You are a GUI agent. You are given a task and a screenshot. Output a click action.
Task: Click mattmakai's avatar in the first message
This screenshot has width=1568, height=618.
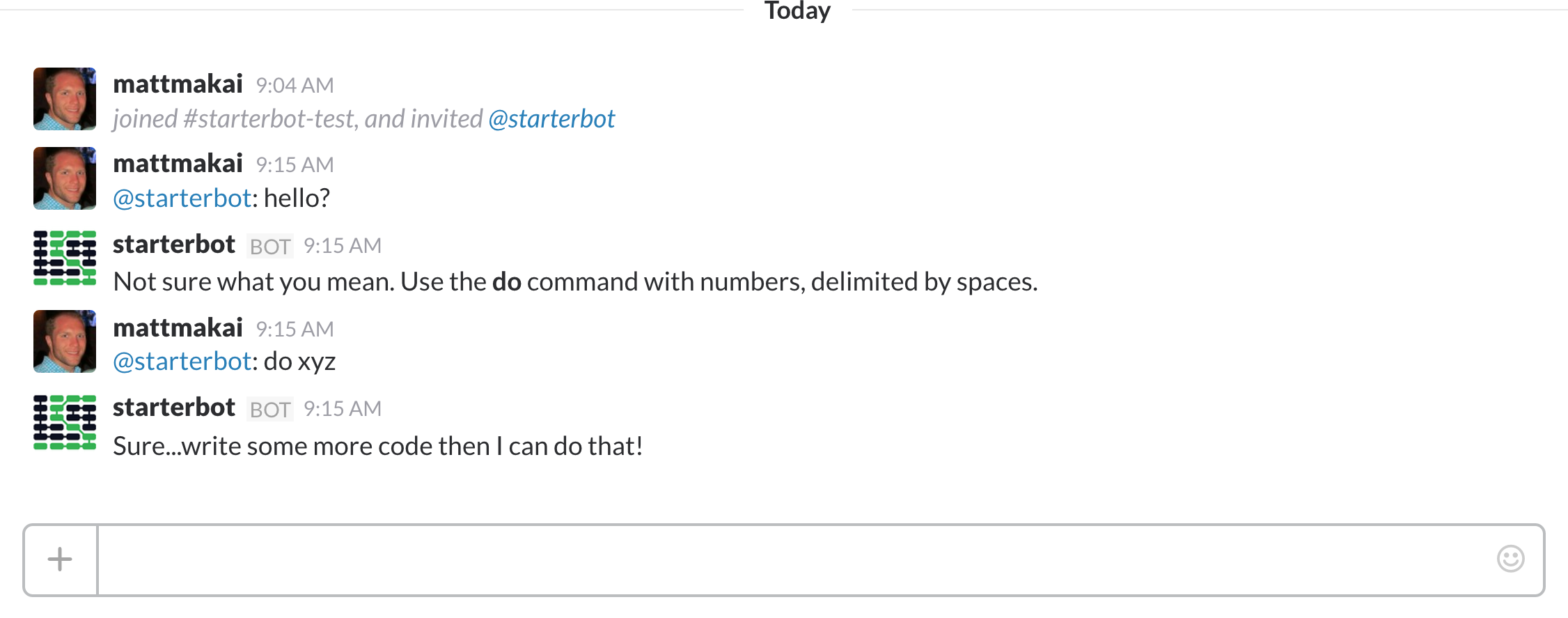(64, 99)
